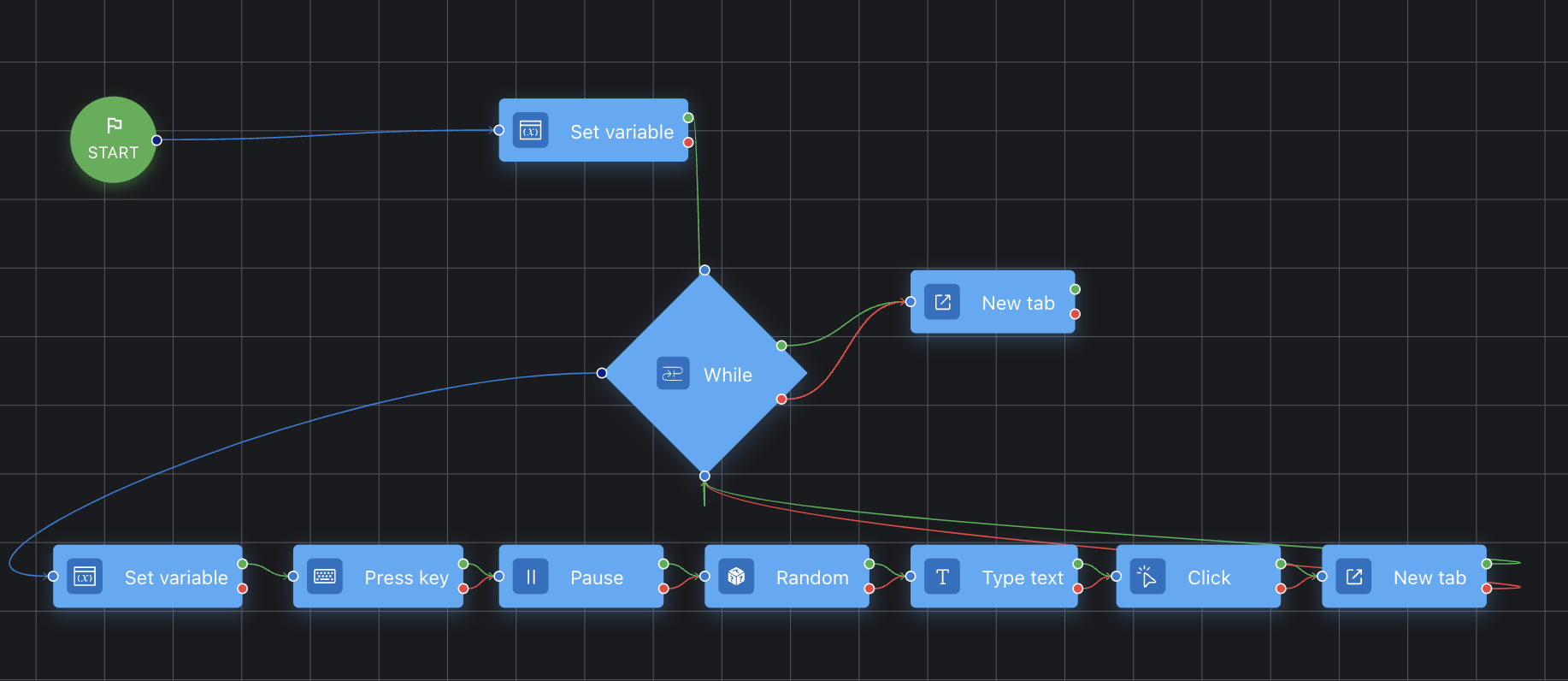Click top Set variable green success port
This screenshot has height=681, width=1568.
pos(688,118)
